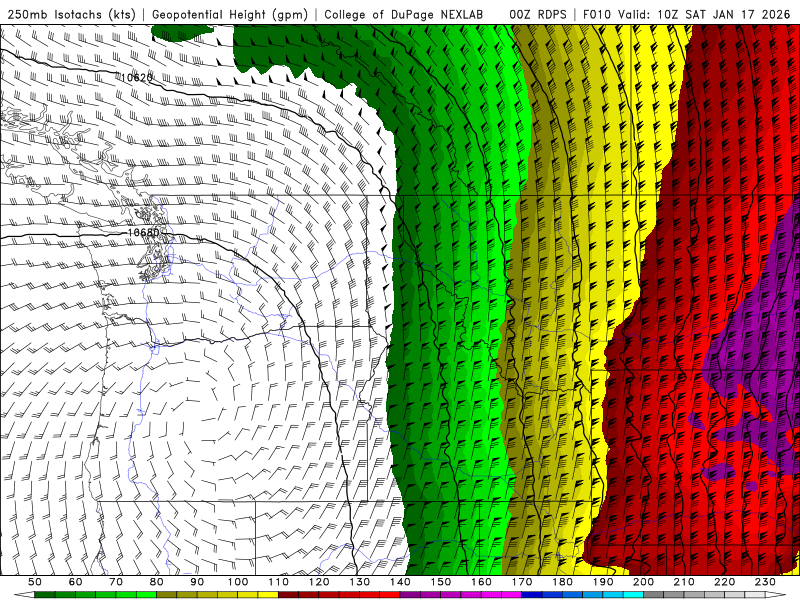Click the 'Geopotential Height (gpm)' header text
800x600 pixels.
[x=230, y=15]
